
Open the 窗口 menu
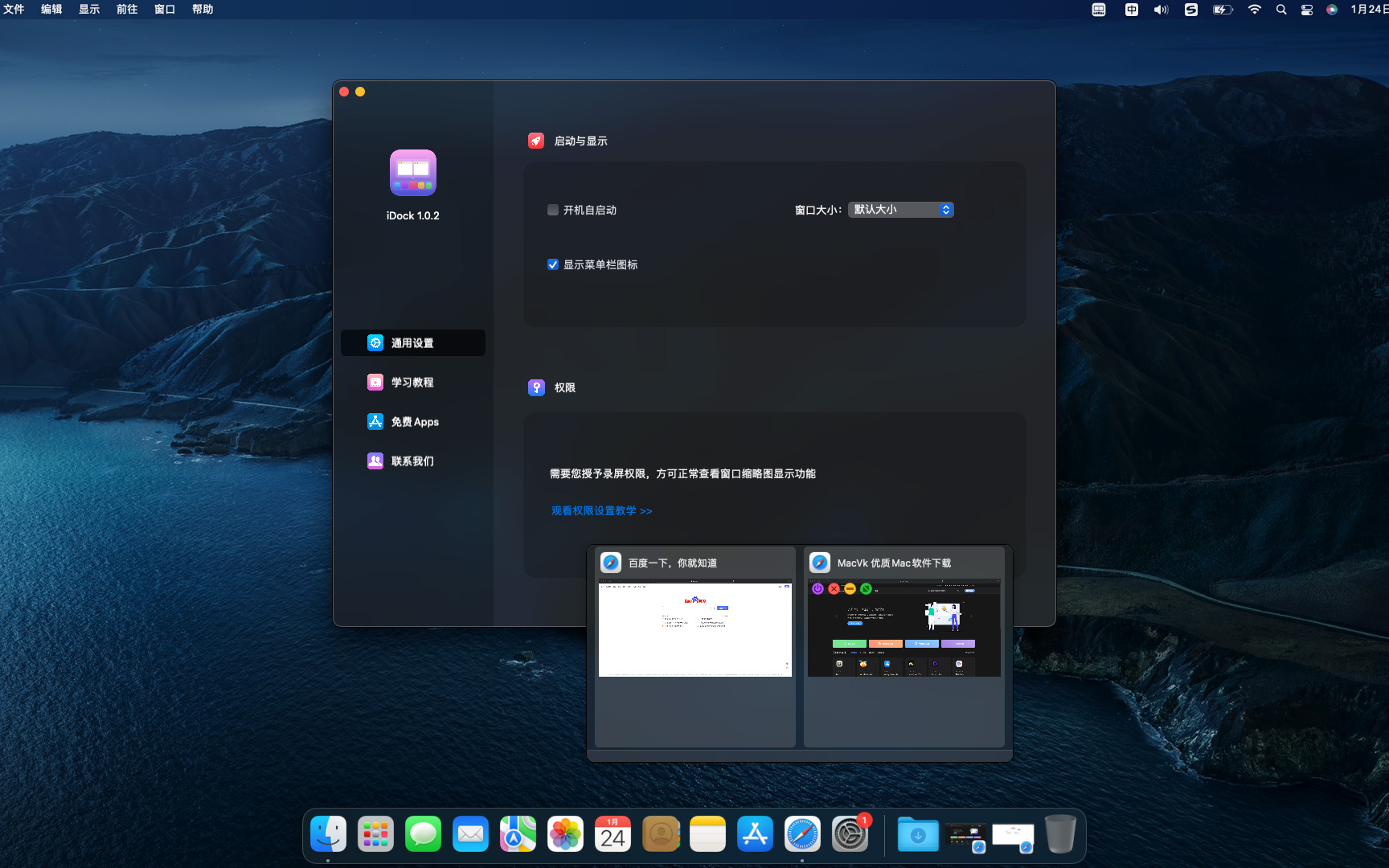(x=165, y=10)
